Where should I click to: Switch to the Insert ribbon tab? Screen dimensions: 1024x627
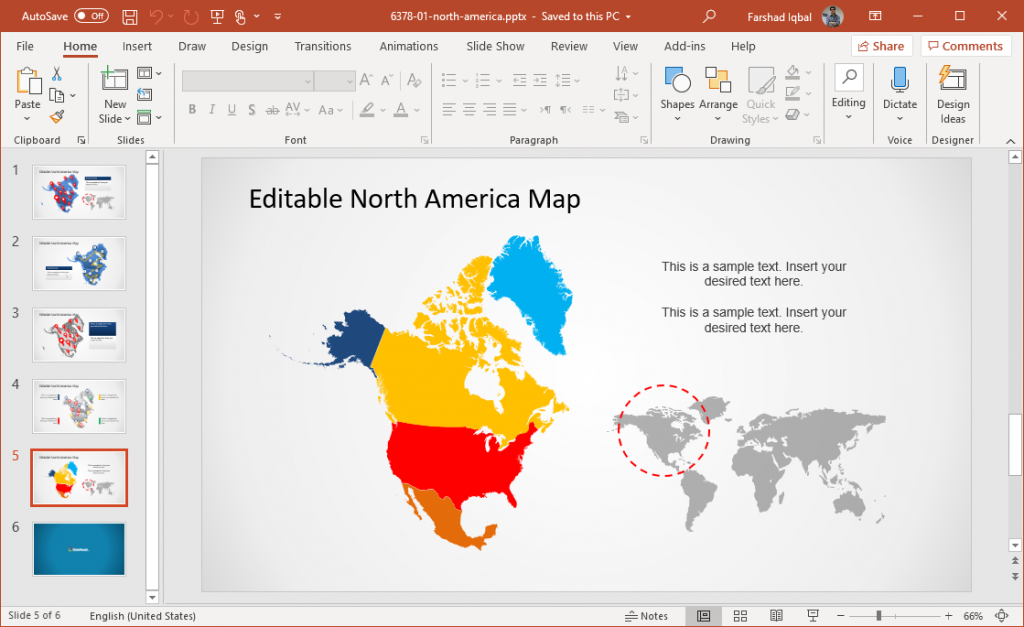pyautogui.click(x=137, y=46)
